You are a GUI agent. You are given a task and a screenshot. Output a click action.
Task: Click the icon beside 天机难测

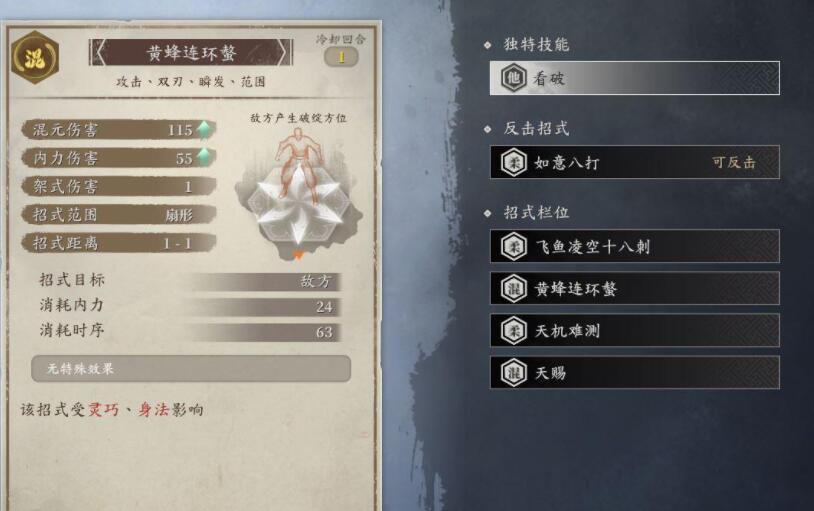pyautogui.click(x=514, y=330)
